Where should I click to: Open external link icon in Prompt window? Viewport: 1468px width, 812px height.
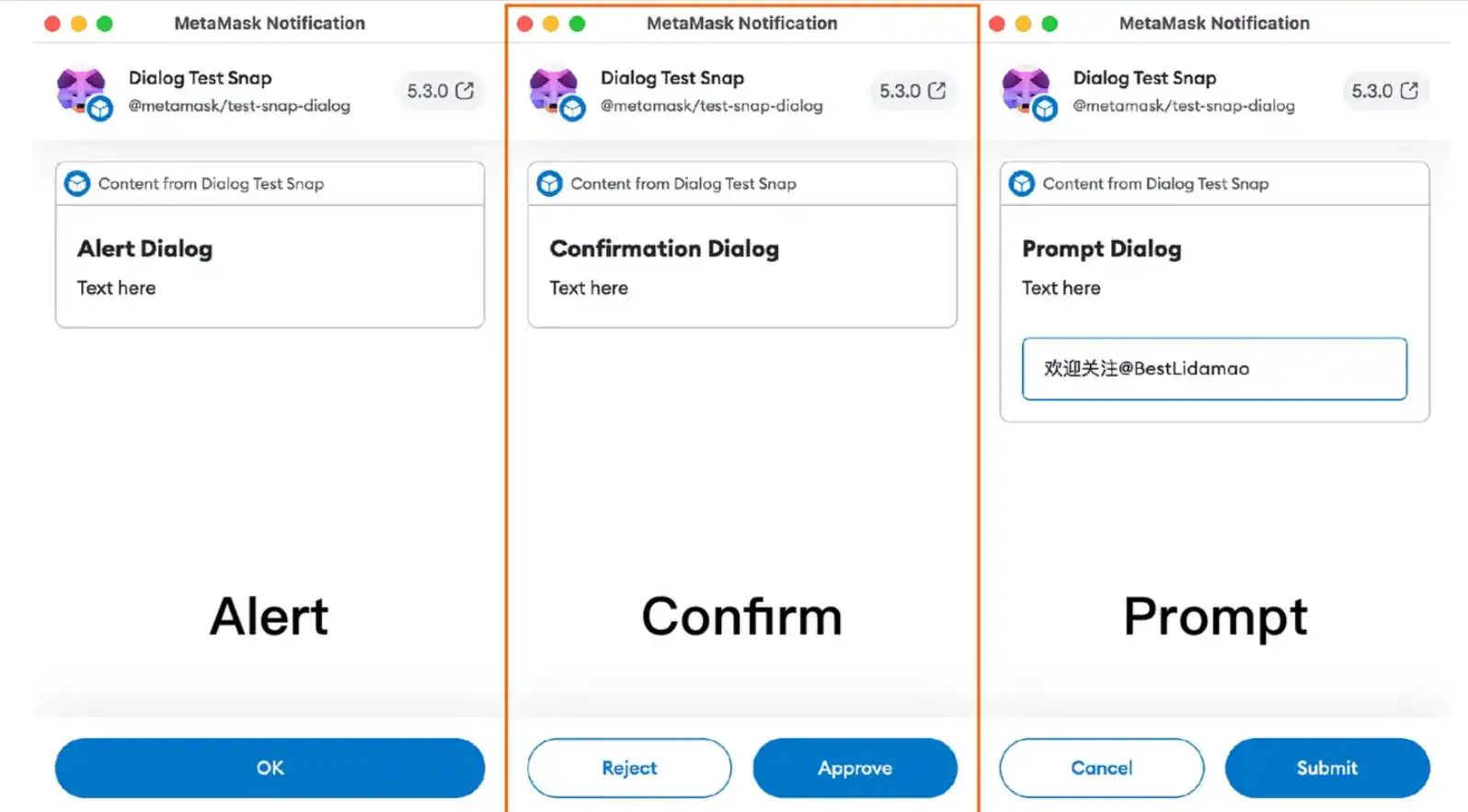point(1409,90)
